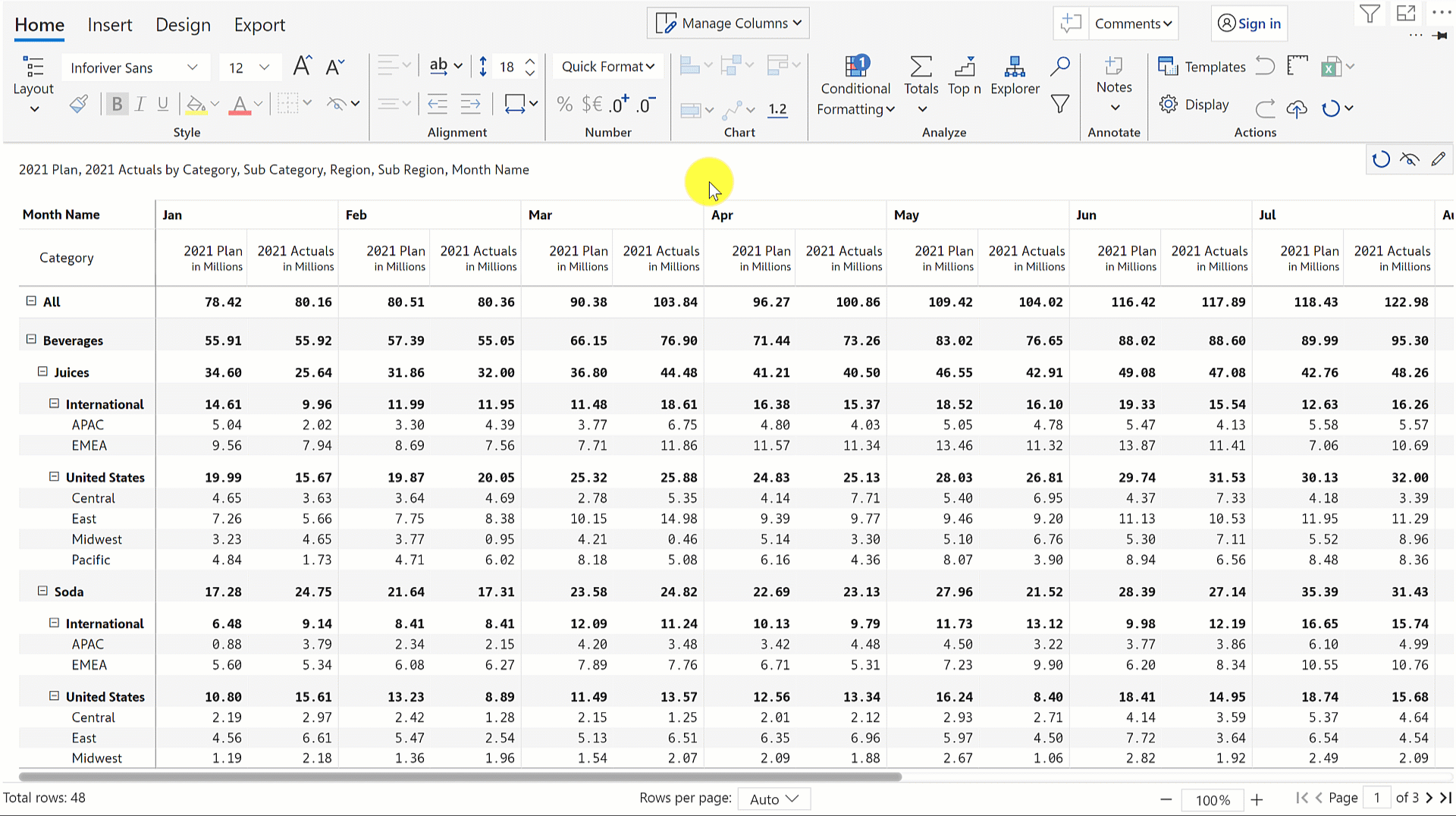Image resolution: width=1456 pixels, height=816 pixels.
Task: Increase decimal places
Action: pyautogui.click(x=620, y=104)
